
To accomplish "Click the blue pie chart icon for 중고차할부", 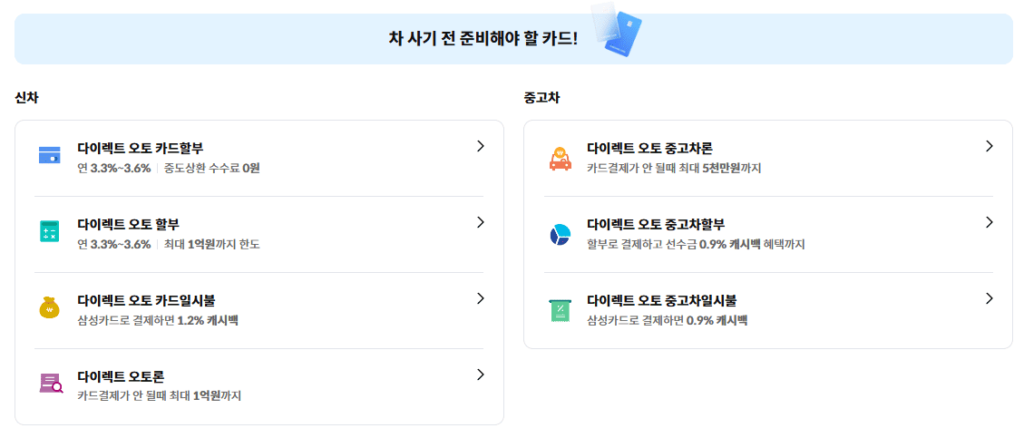I will tap(559, 235).
